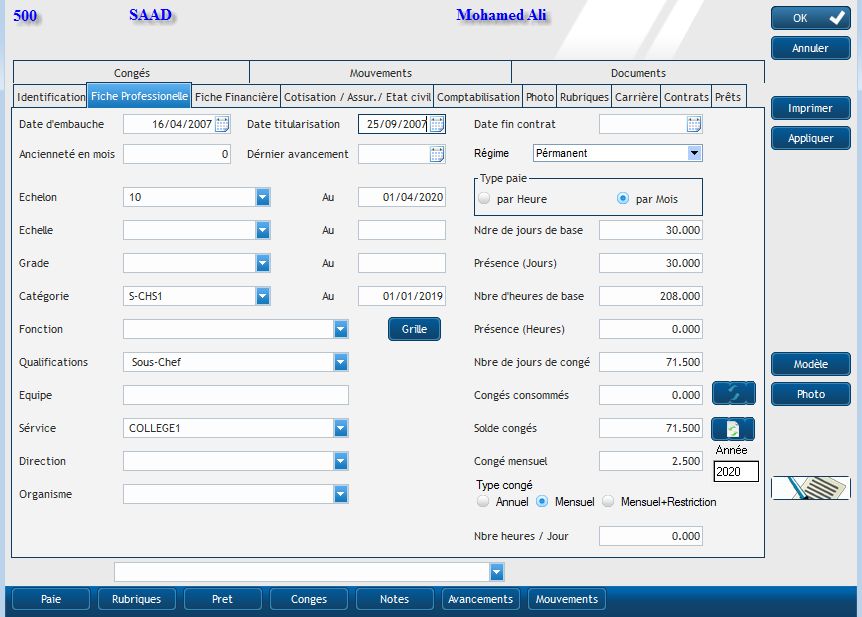Select the Annuel leave type

pyautogui.click(x=485, y=502)
